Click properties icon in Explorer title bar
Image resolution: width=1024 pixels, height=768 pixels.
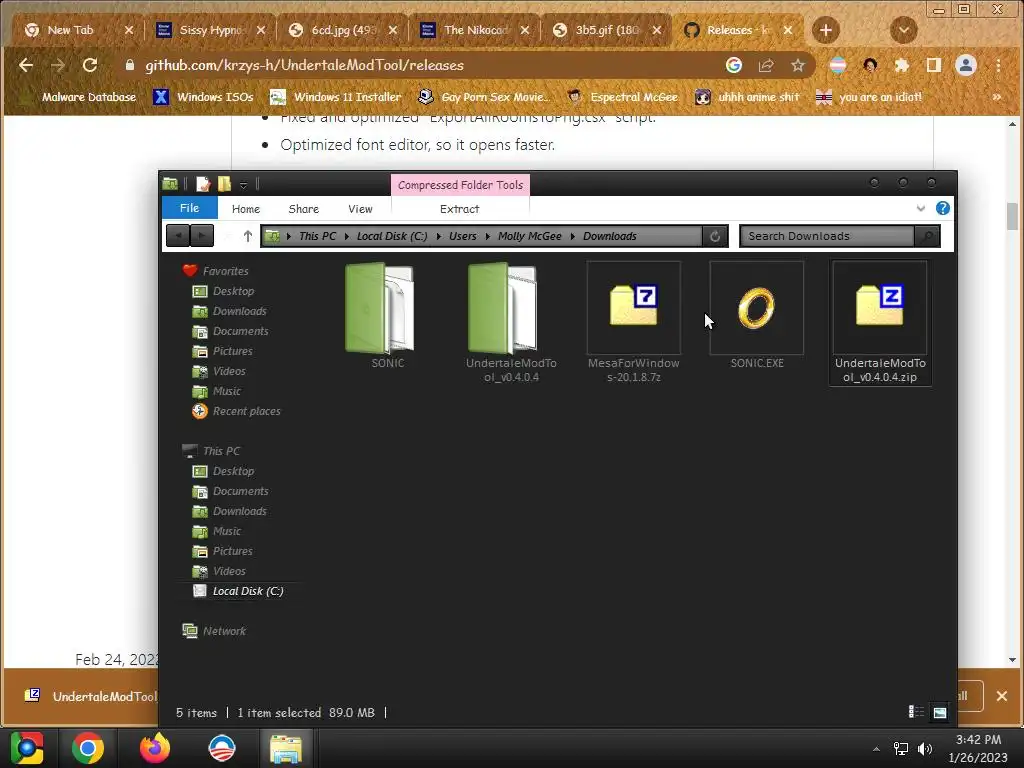[x=203, y=184]
